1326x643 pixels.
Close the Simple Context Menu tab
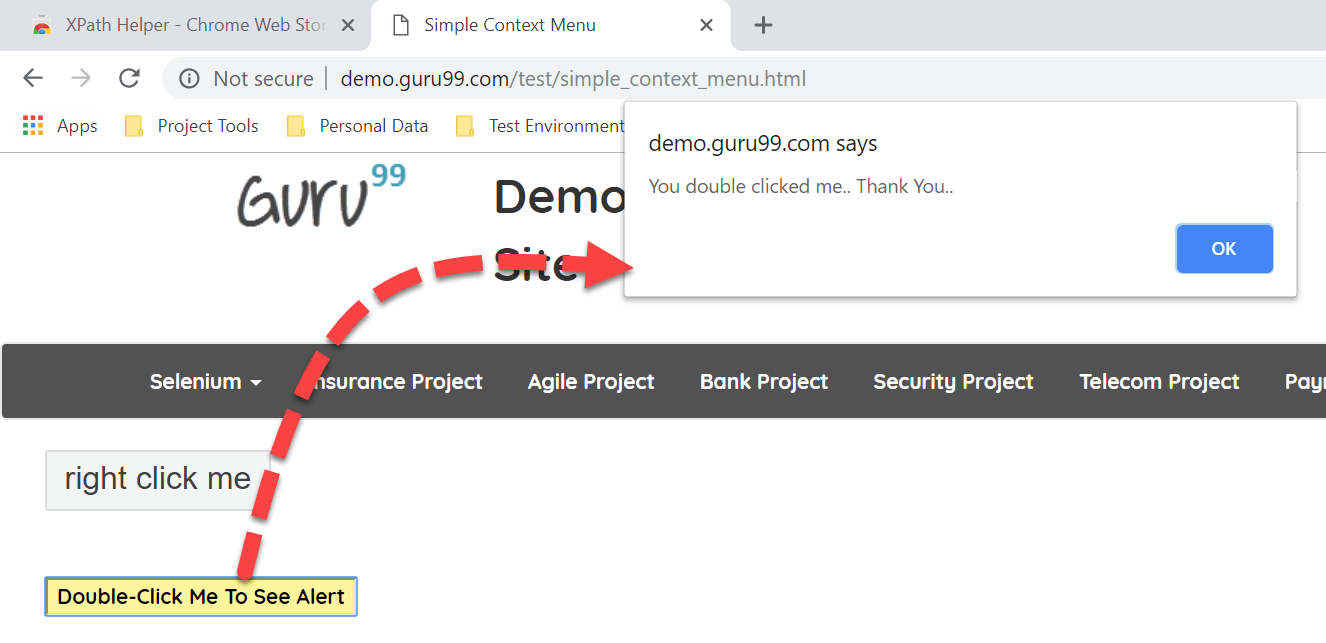click(706, 25)
